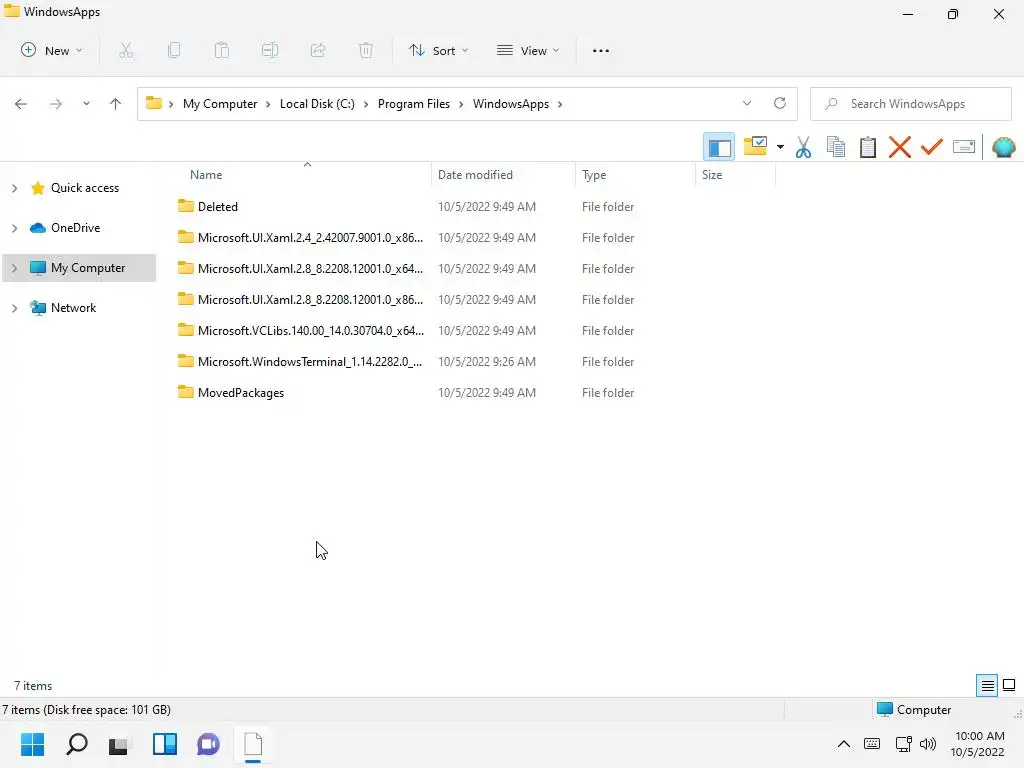
Task: Select Microsoft.UI.Xaml.2.8 x86 folder
Action: click(x=310, y=300)
